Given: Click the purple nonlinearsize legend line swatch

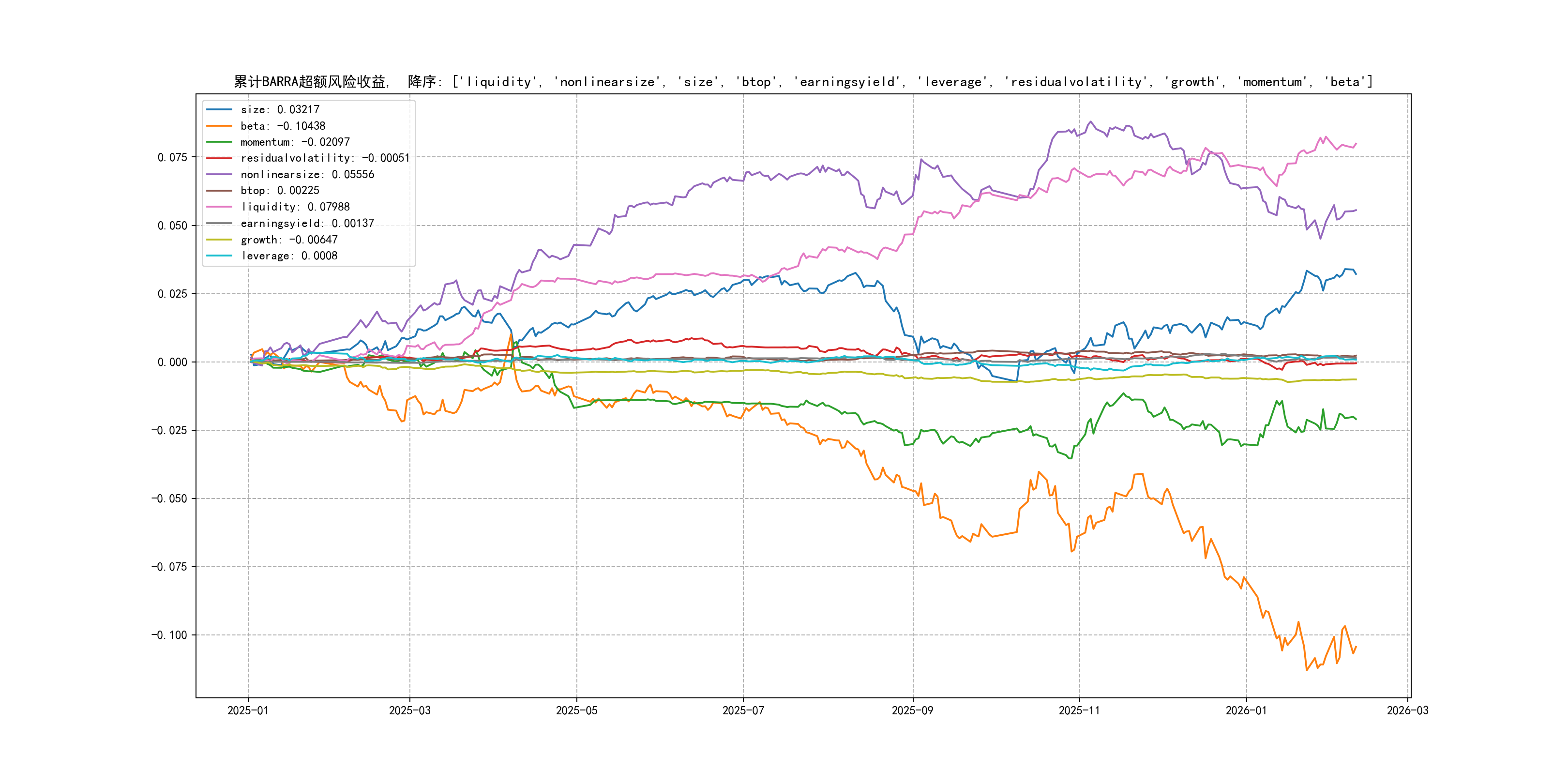Looking at the screenshot, I should 219,175.
